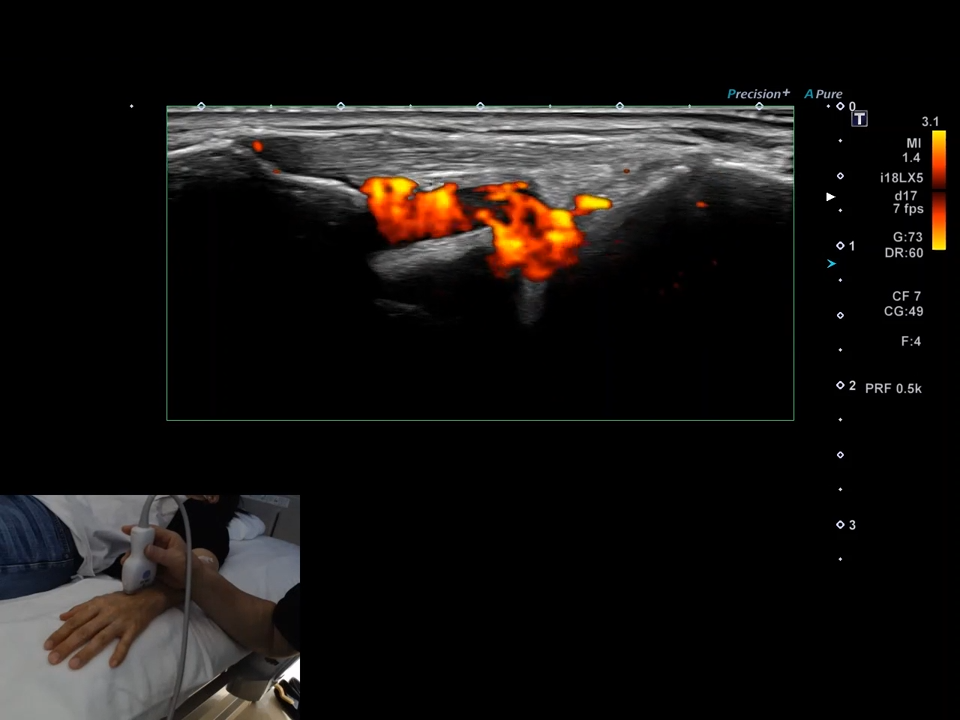Click the power Doppler color scale bar
Screen dimensions: 960x720
[939, 190]
